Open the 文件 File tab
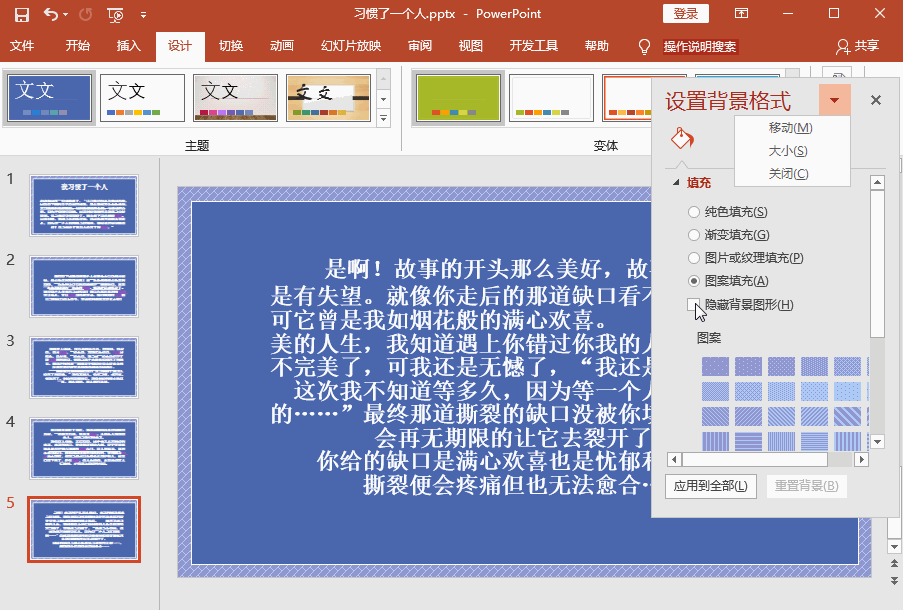This screenshot has height=610, width=903. tap(22, 46)
